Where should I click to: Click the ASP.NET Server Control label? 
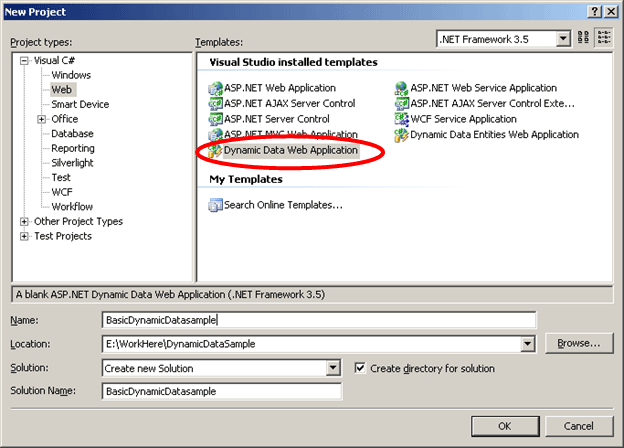point(277,119)
